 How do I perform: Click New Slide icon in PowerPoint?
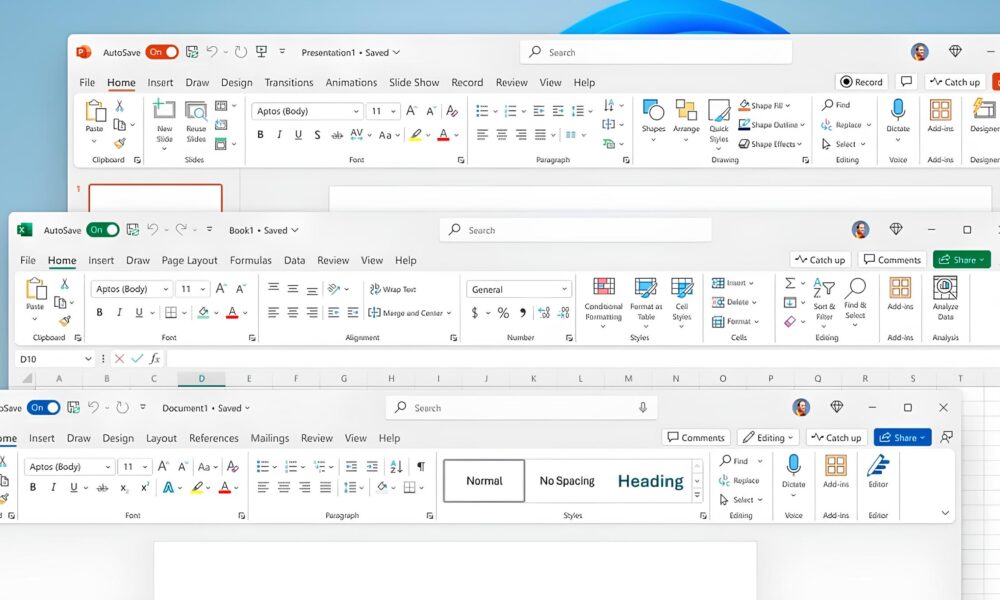pos(164,110)
